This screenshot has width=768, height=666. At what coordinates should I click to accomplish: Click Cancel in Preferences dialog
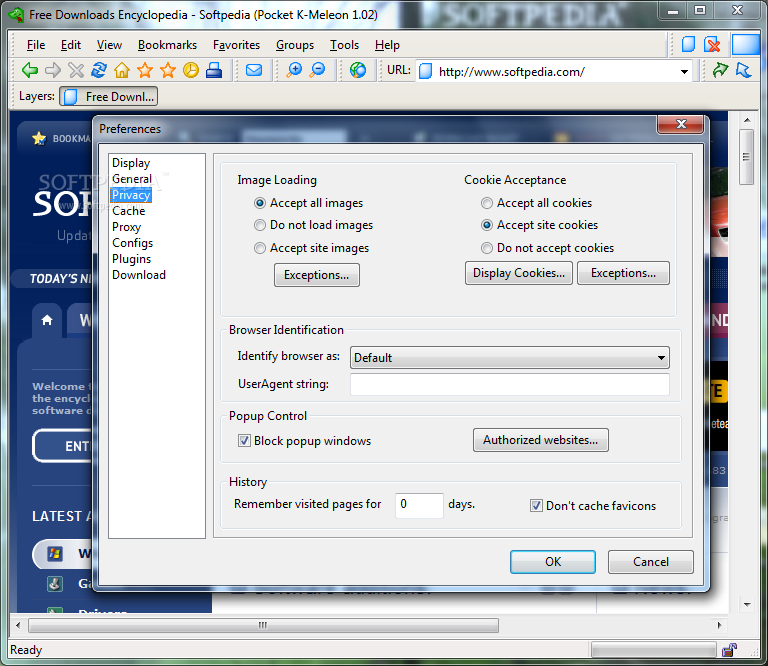point(650,562)
